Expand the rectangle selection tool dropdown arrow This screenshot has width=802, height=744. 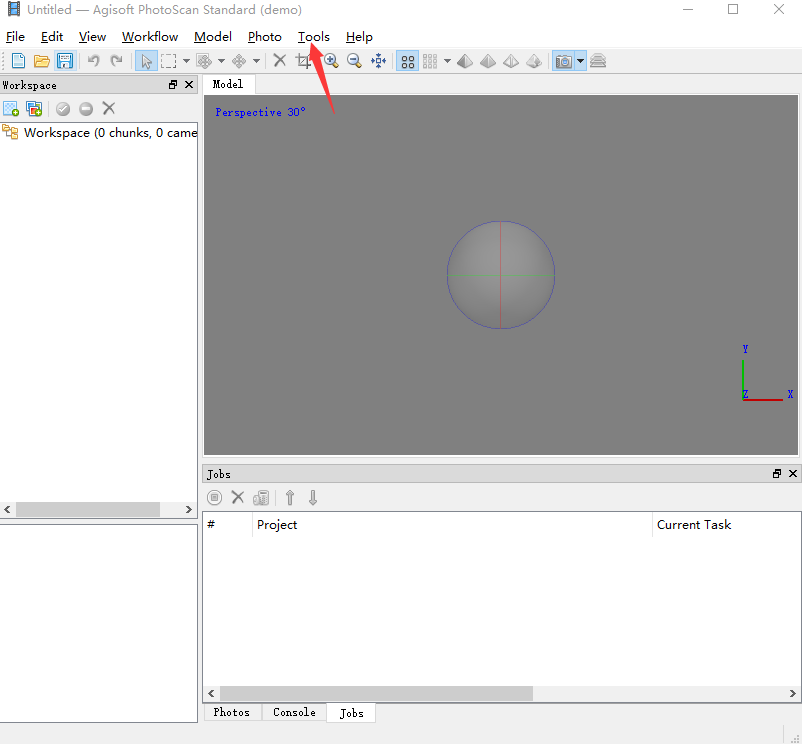[186, 61]
